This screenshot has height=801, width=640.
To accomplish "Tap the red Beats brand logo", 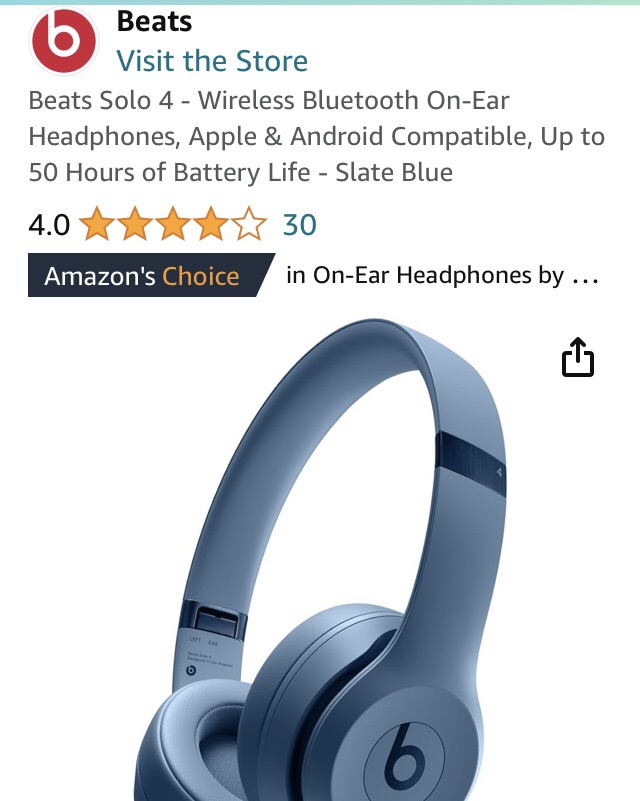I will [64, 41].
